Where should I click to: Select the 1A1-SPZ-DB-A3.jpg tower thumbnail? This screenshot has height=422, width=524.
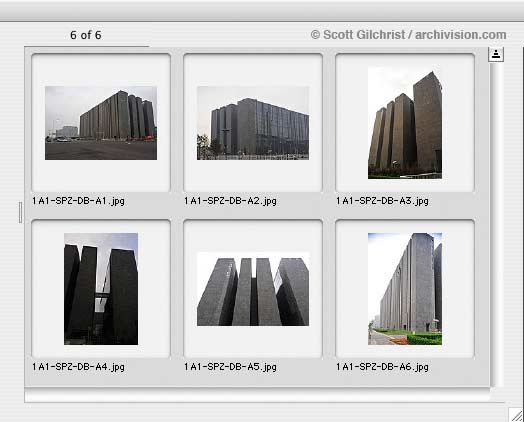pyautogui.click(x=405, y=123)
